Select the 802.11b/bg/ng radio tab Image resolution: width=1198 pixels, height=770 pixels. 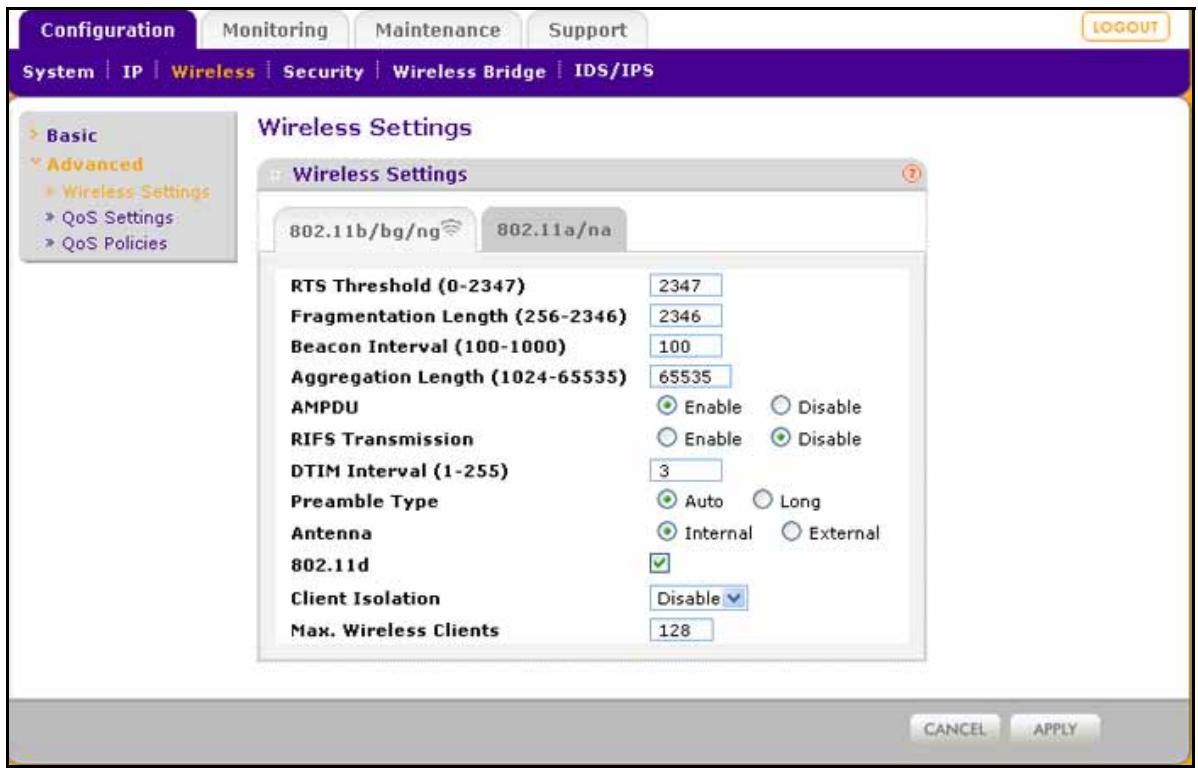[375, 231]
